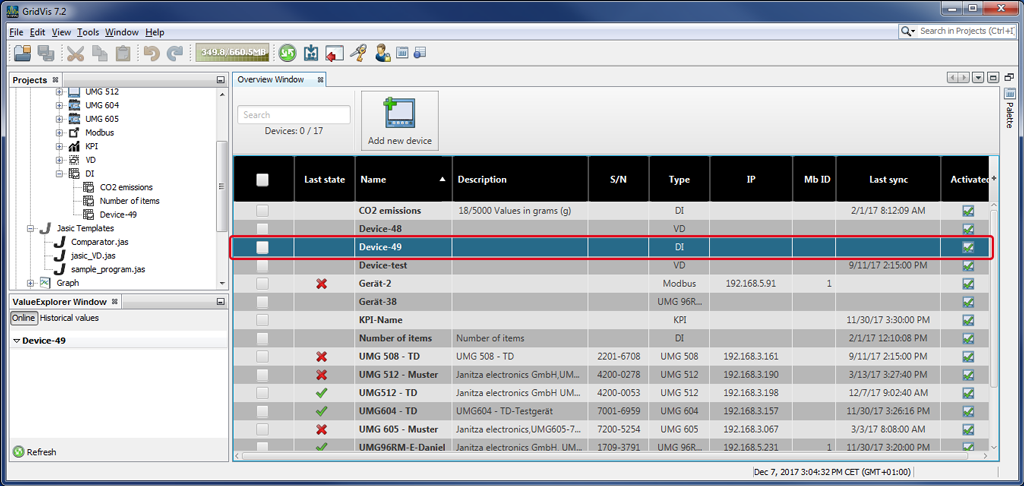Check the row checkbox for CO2 emissions
The image size is (1024, 486).
click(x=263, y=211)
